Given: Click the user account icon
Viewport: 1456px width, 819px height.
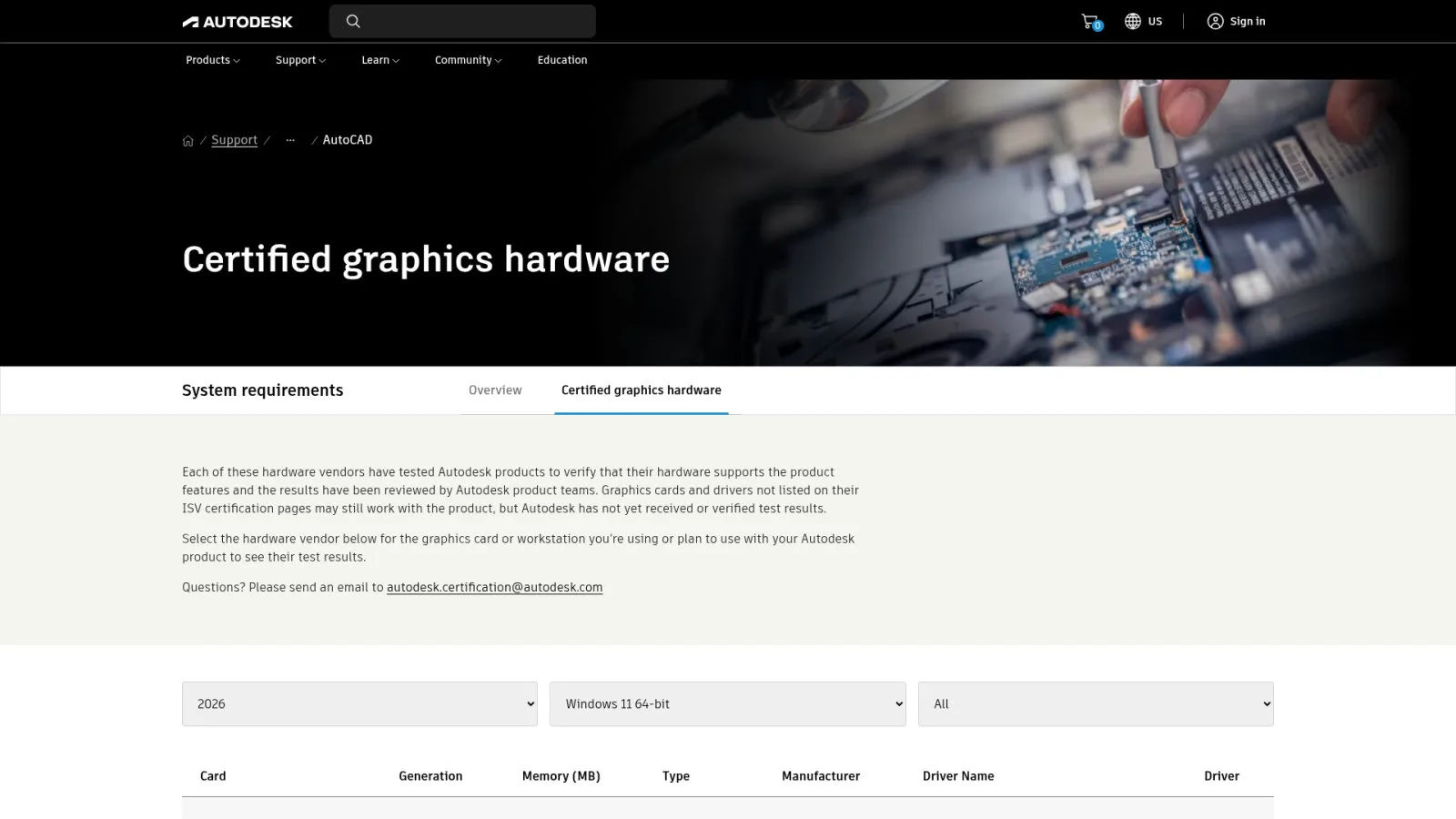Looking at the screenshot, I should coord(1215,21).
